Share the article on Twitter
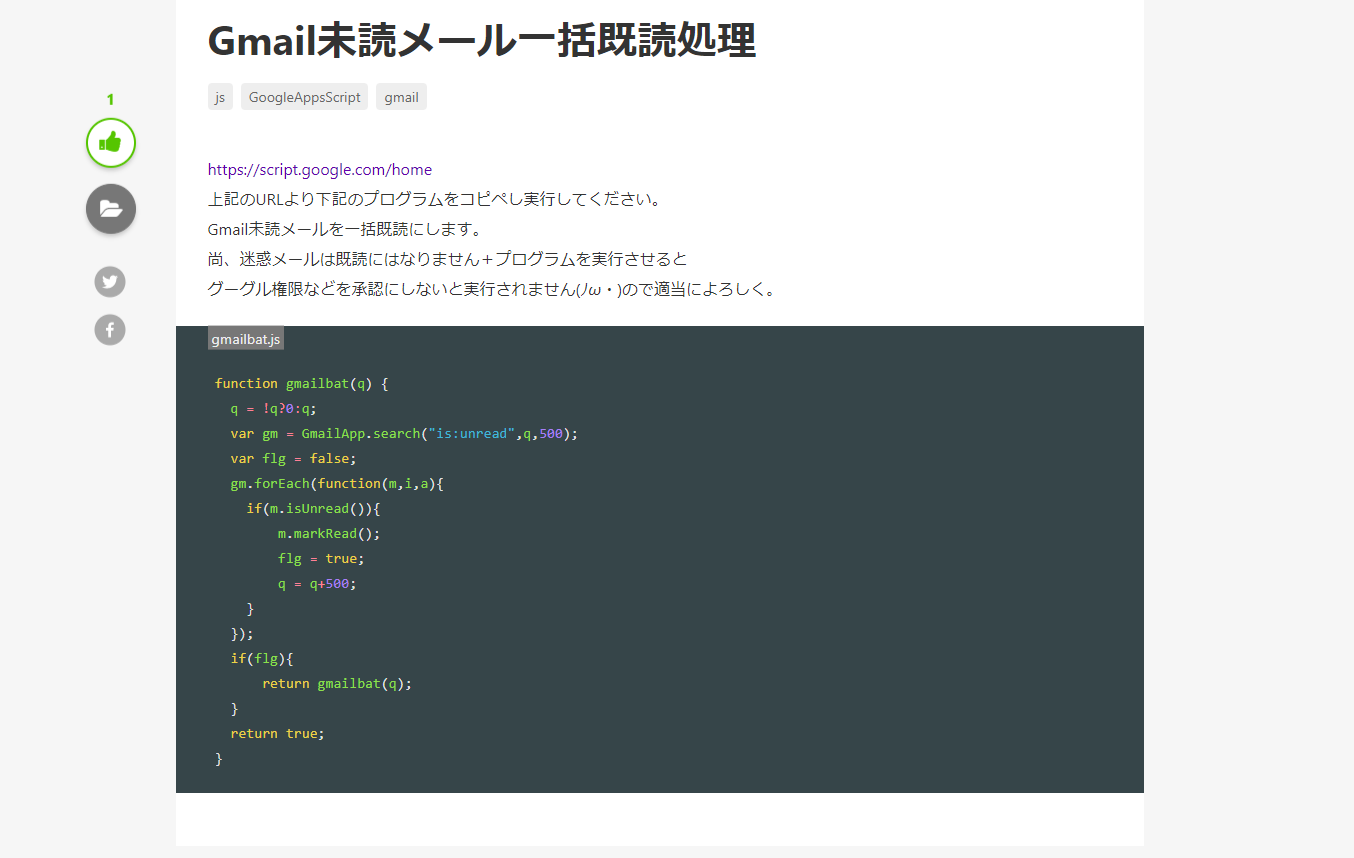This screenshot has width=1354, height=858. coord(110,282)
